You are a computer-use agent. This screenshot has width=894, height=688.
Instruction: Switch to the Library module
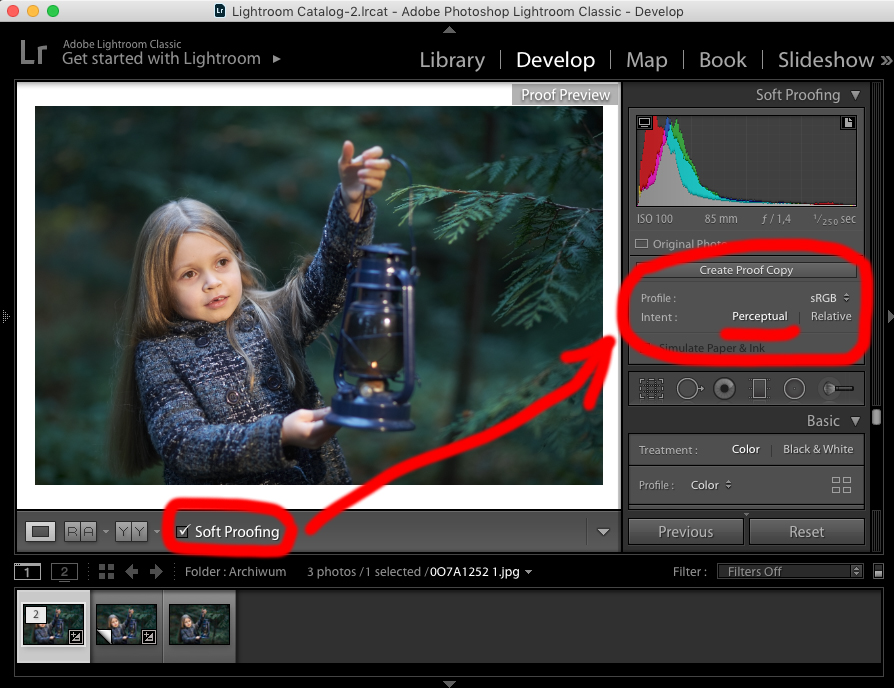452,60
